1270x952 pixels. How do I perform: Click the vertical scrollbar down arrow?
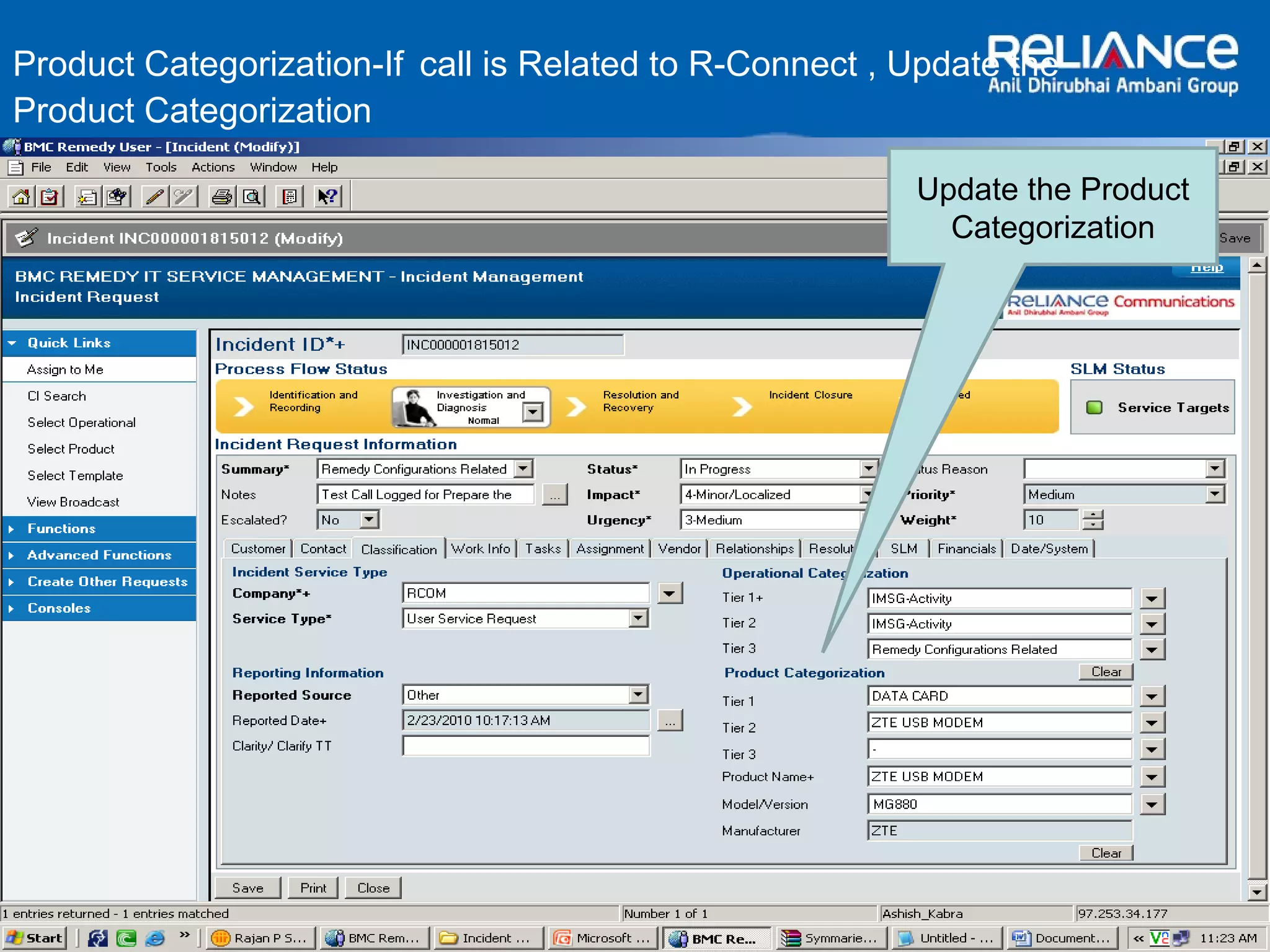tap(1257, 892)
